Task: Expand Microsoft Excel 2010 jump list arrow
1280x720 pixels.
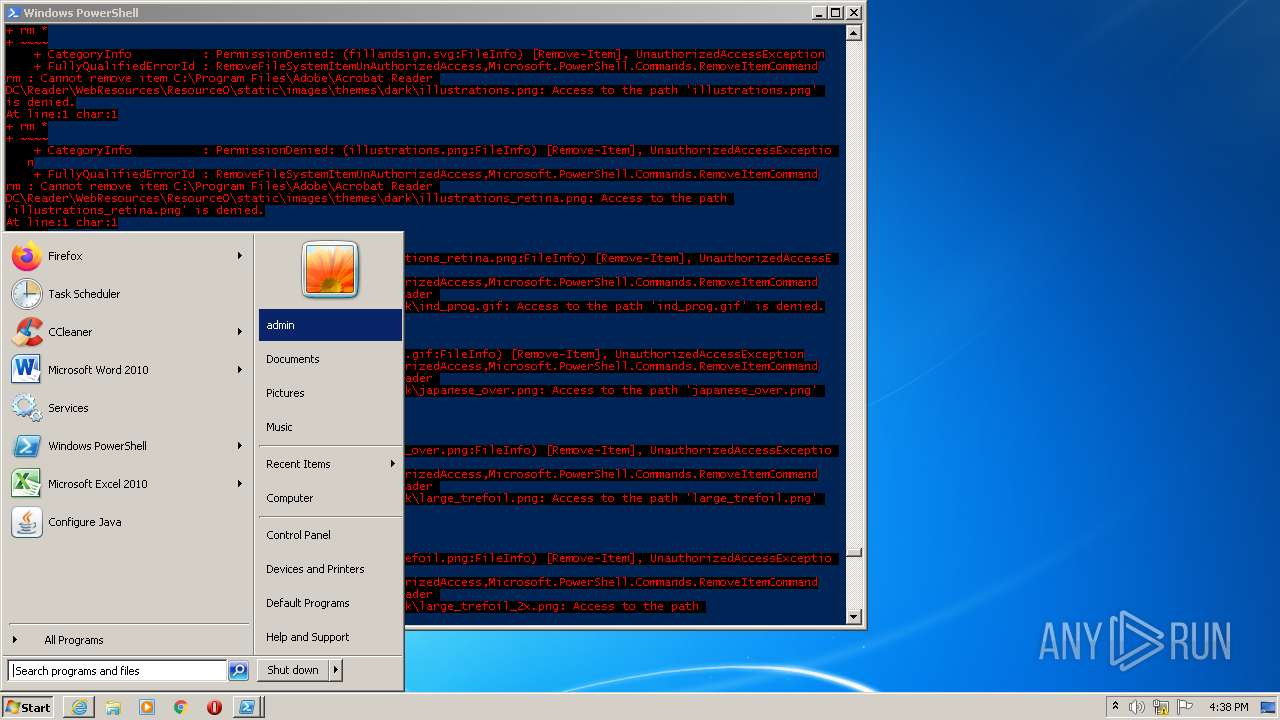Action: tap(240, 484)
